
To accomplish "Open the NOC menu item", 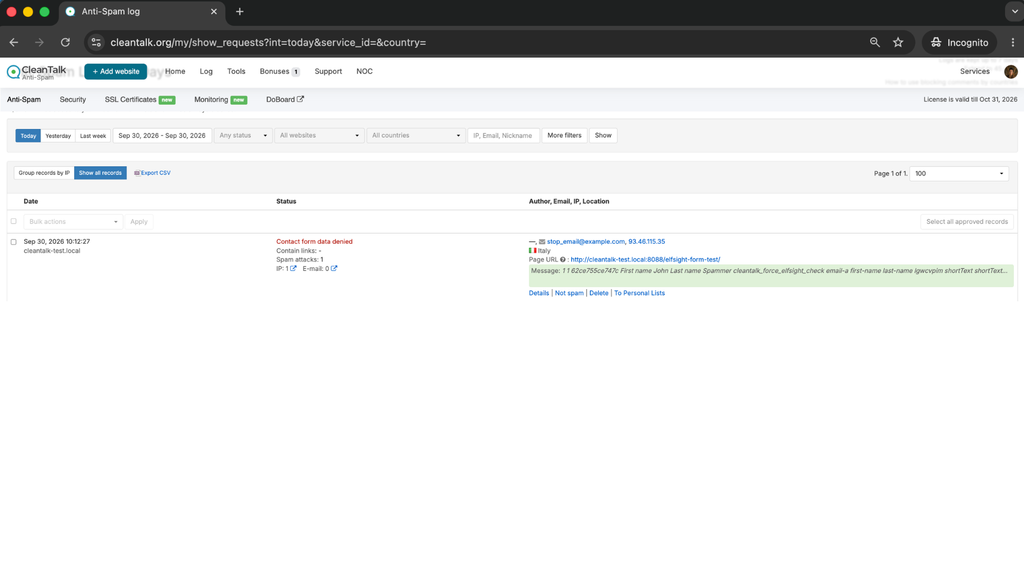I will 364,72.
